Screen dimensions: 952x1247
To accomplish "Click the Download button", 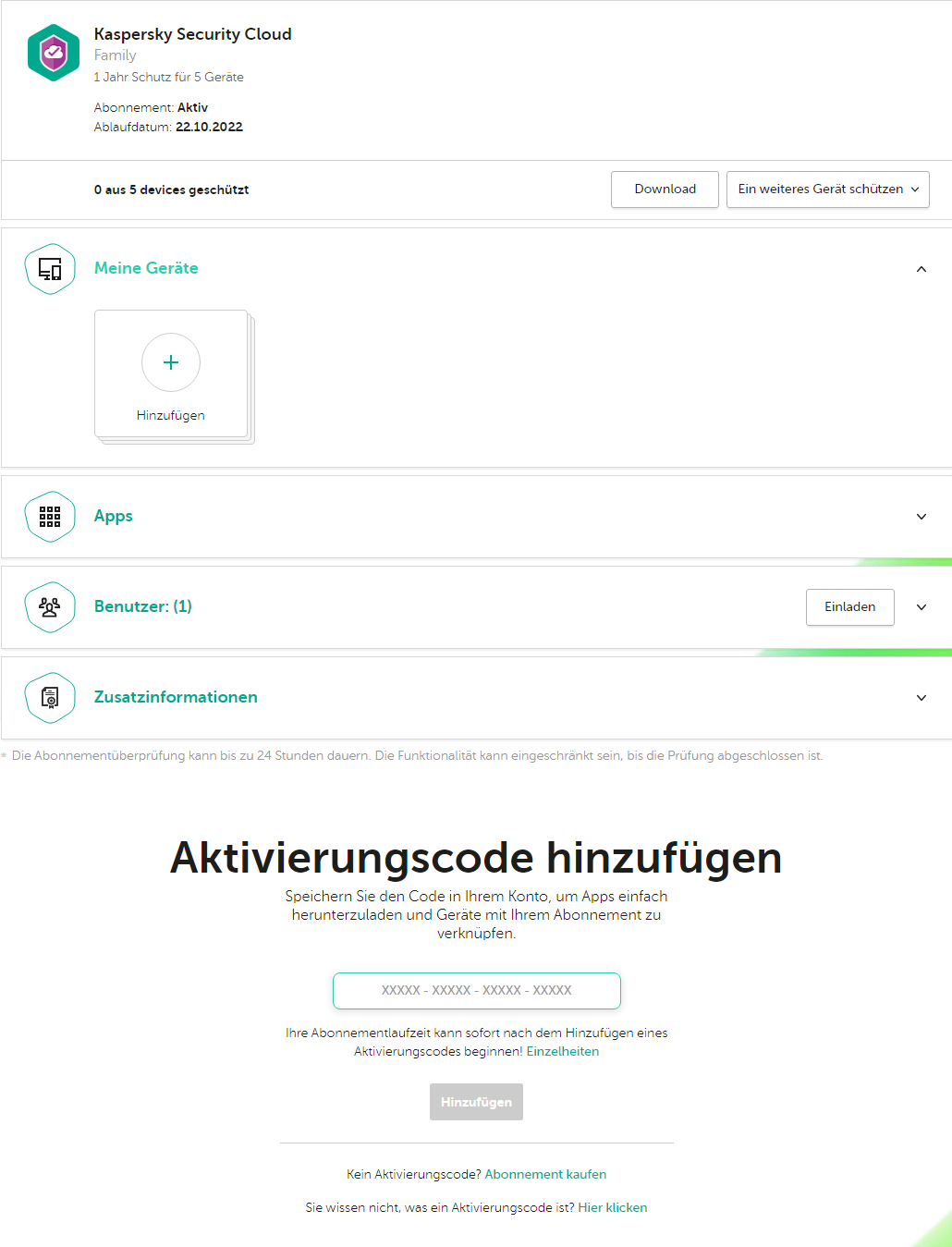I will pyautogui.click(x=664, y=189).
